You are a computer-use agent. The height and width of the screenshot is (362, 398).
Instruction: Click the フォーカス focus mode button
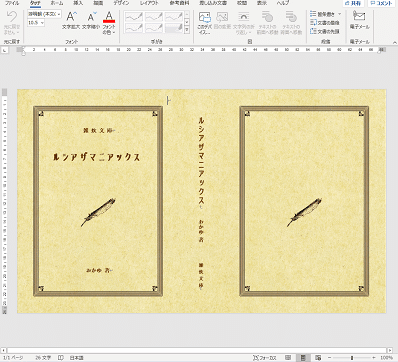point(265,358)
